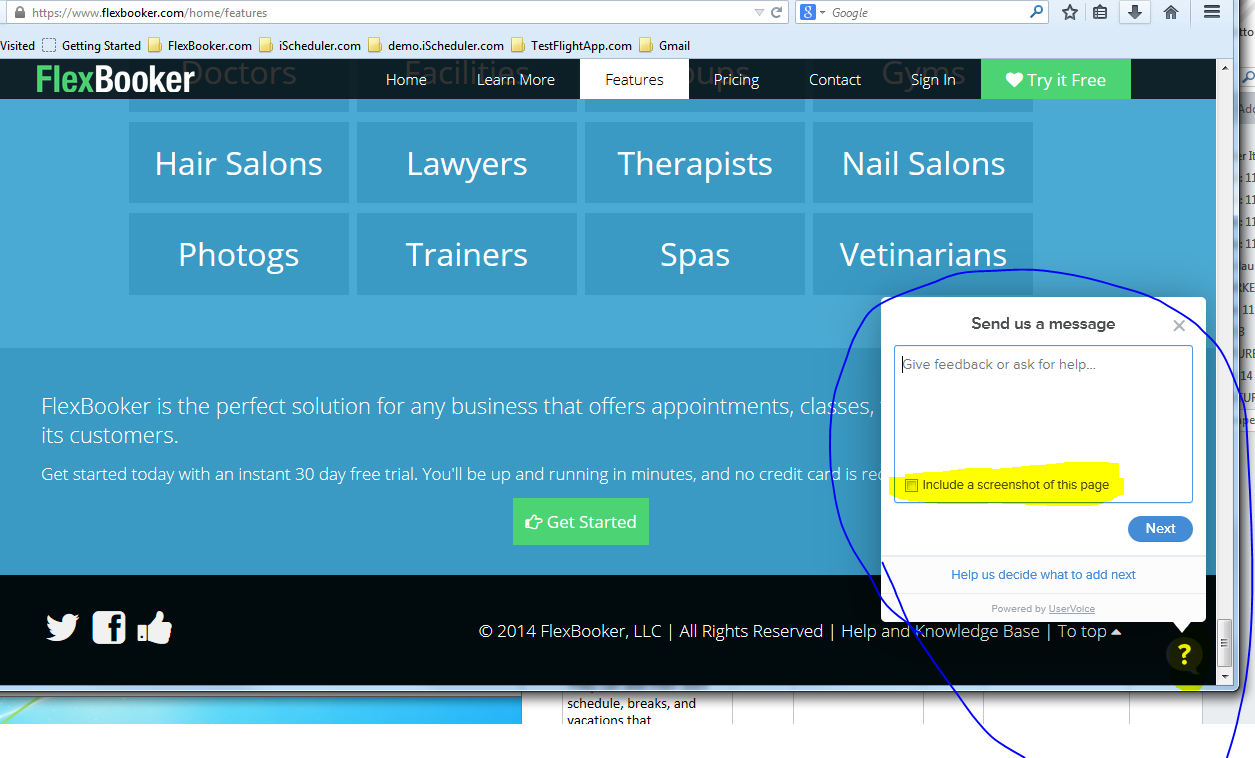The height and width of the screenshot is (758, 1255).
Task: Select the Nail Salons tile
Action: (923, 163)
